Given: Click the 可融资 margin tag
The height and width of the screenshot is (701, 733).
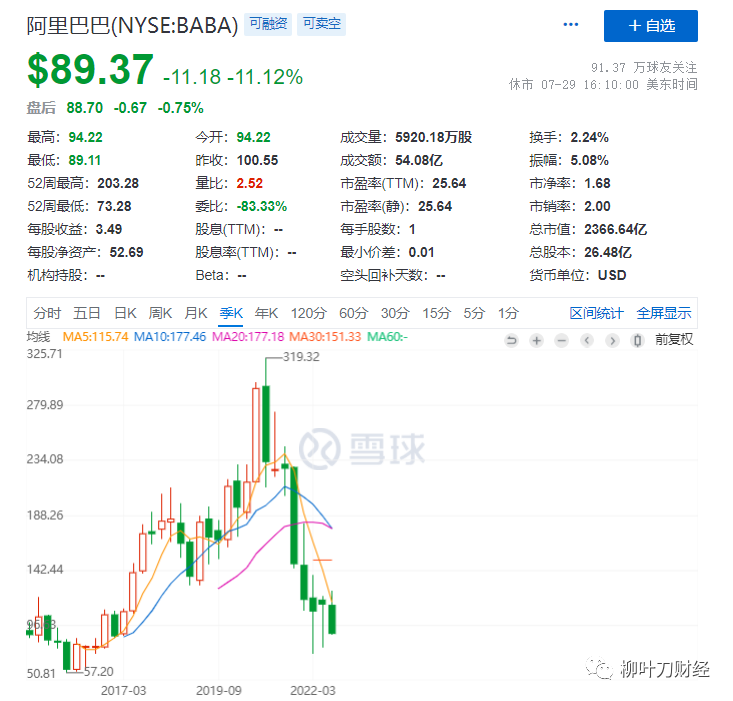Looking at the screenshot, I should point(268,24).
